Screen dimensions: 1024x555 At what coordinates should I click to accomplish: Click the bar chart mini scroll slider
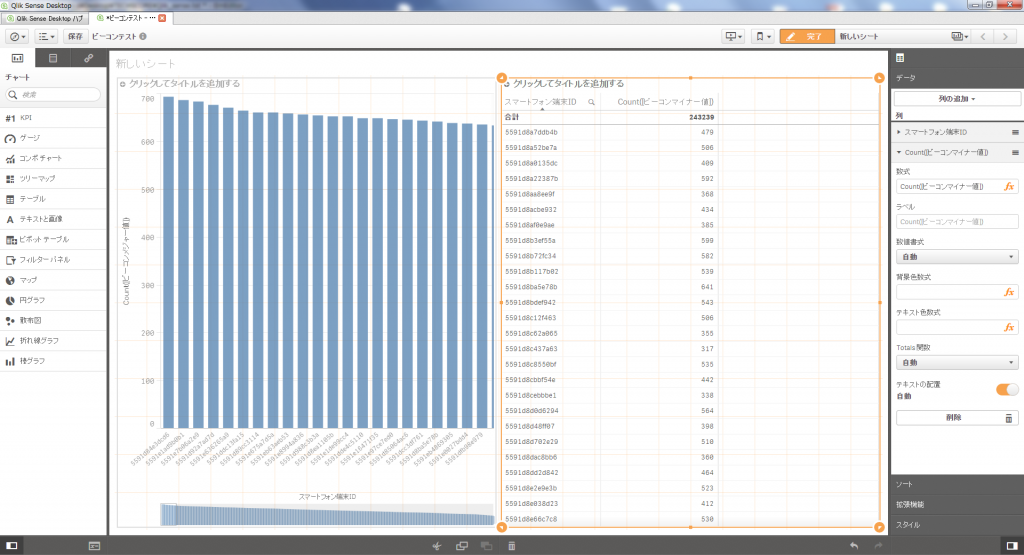tap(168, 514)
